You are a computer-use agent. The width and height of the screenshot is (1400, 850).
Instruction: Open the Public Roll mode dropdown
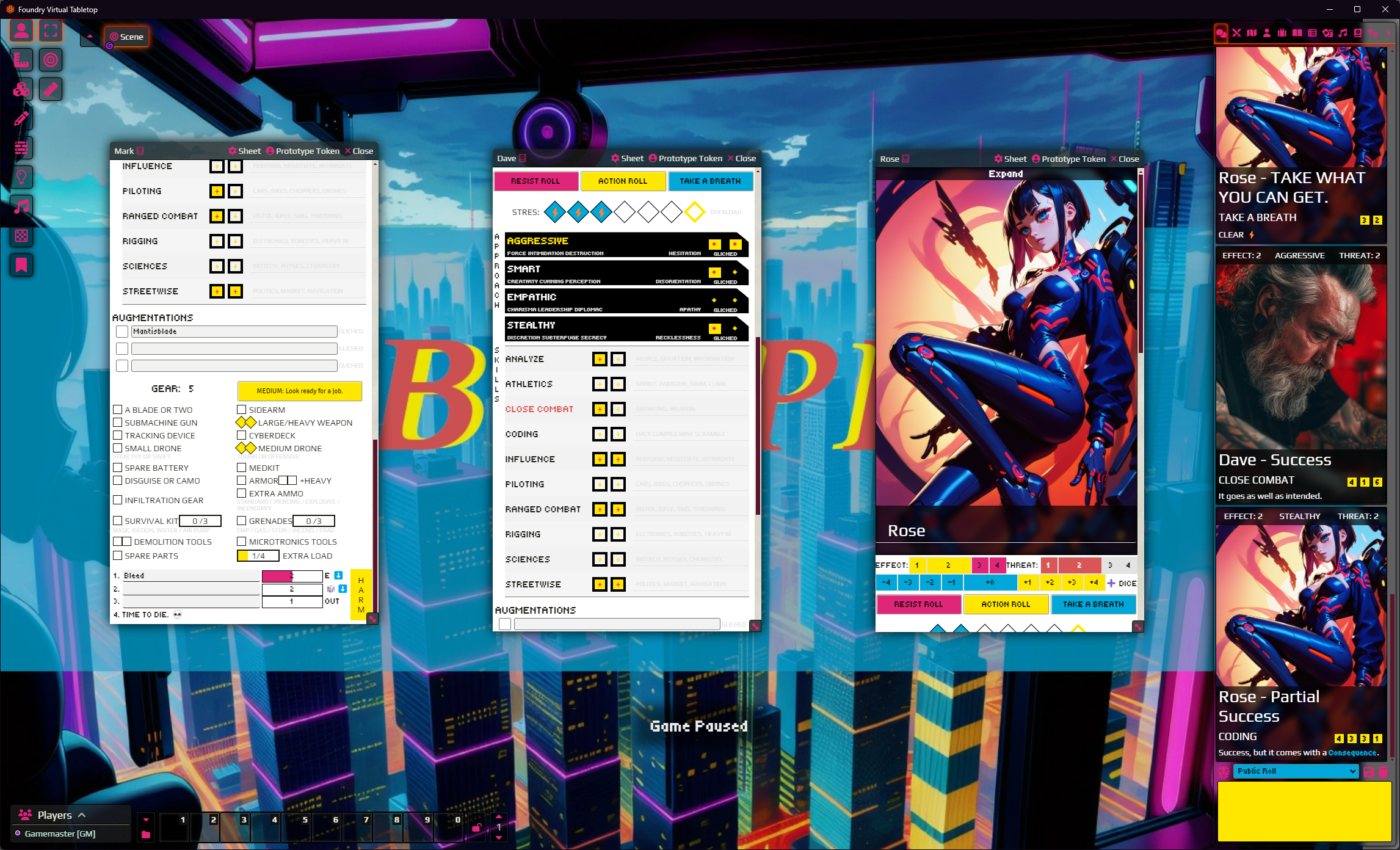pos(1296,771)
